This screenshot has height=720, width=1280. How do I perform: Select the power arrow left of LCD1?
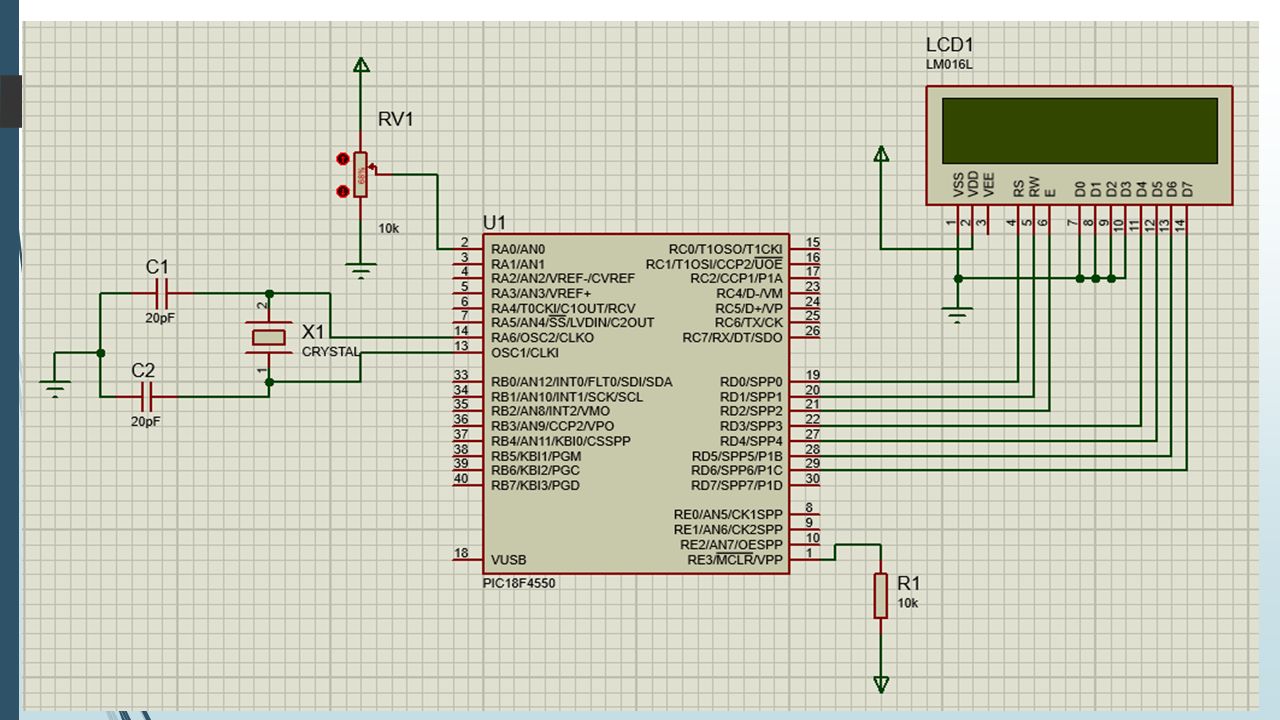(x=881, y=154)
